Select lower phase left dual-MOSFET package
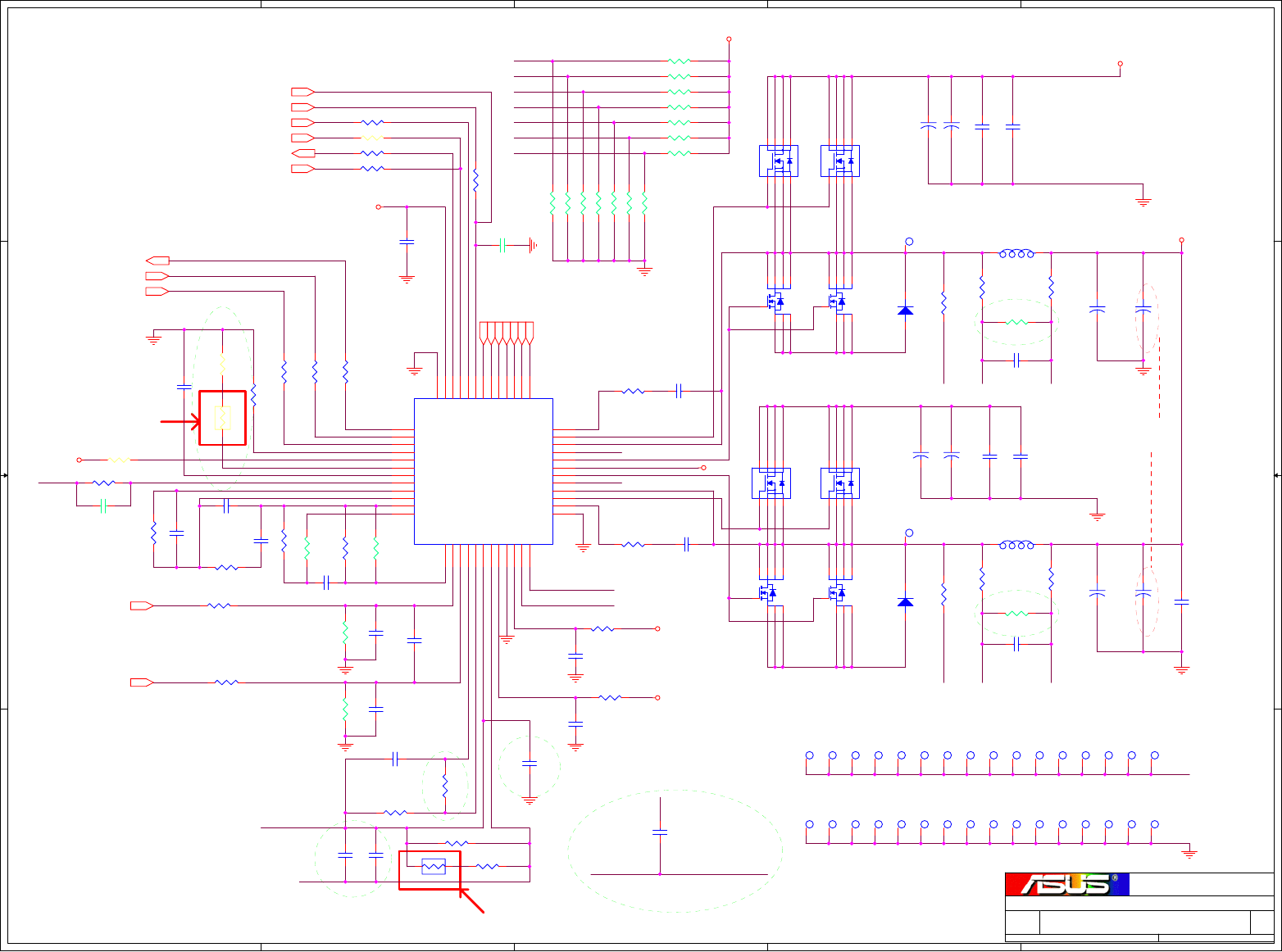Viewport: 1282px width, 952px height. click(771, 483)
